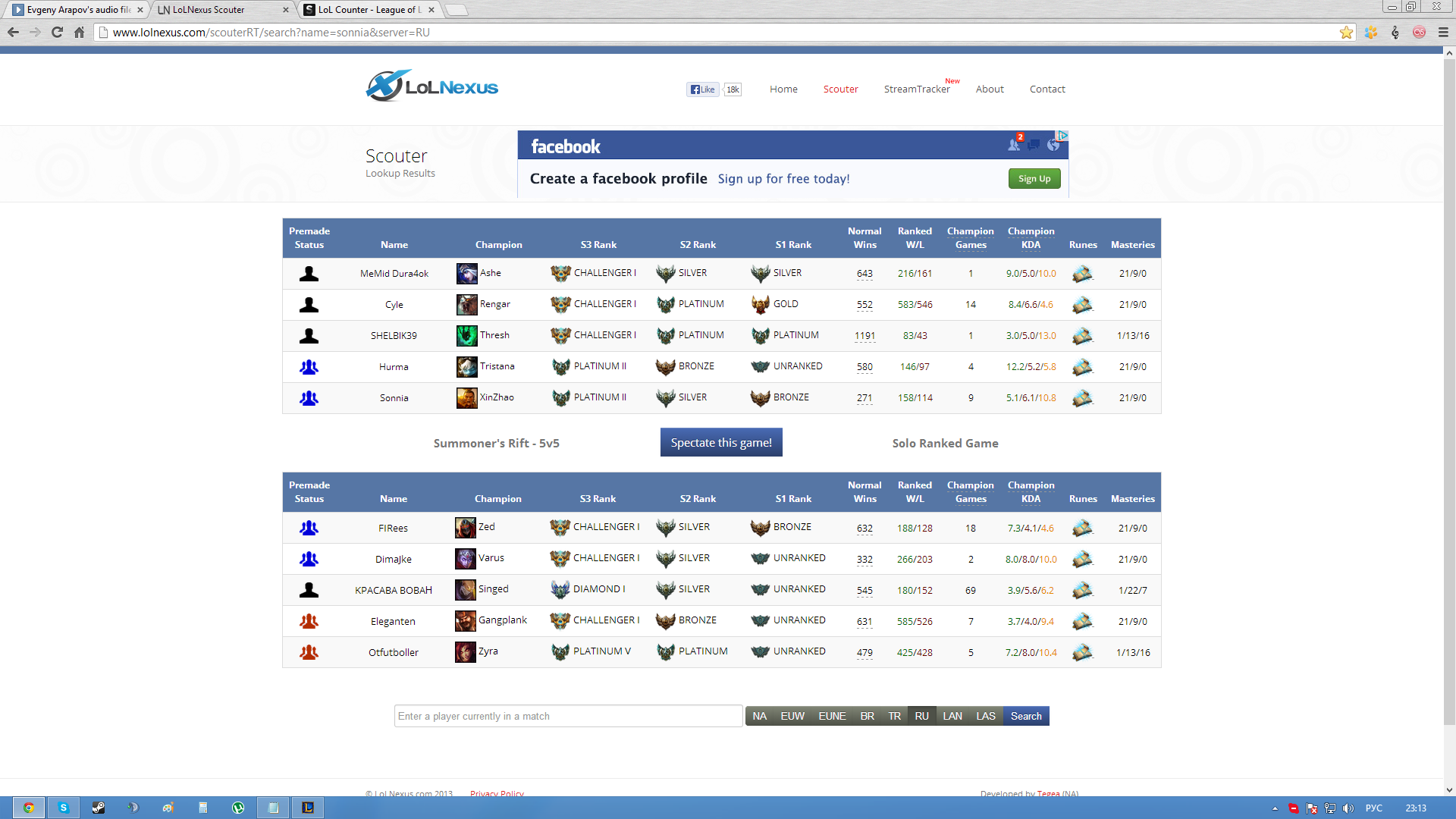Open runes icon for KPACABA BOBAH
The width and height of the screenshot is (1456, 819).
tap(1082, 590)
